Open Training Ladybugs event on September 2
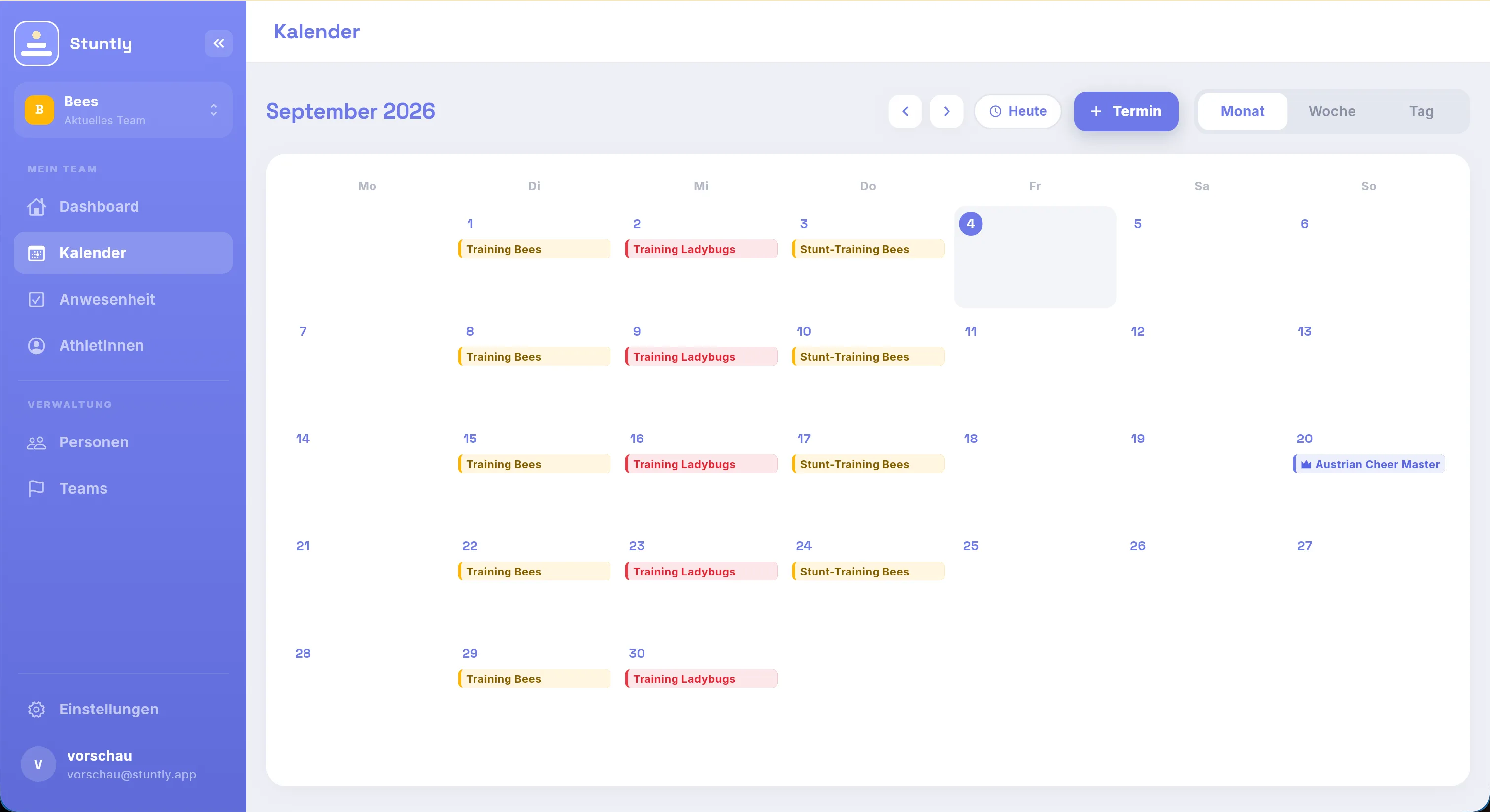The height and width of the screenshot is (812, 1490). coord(701,249)
